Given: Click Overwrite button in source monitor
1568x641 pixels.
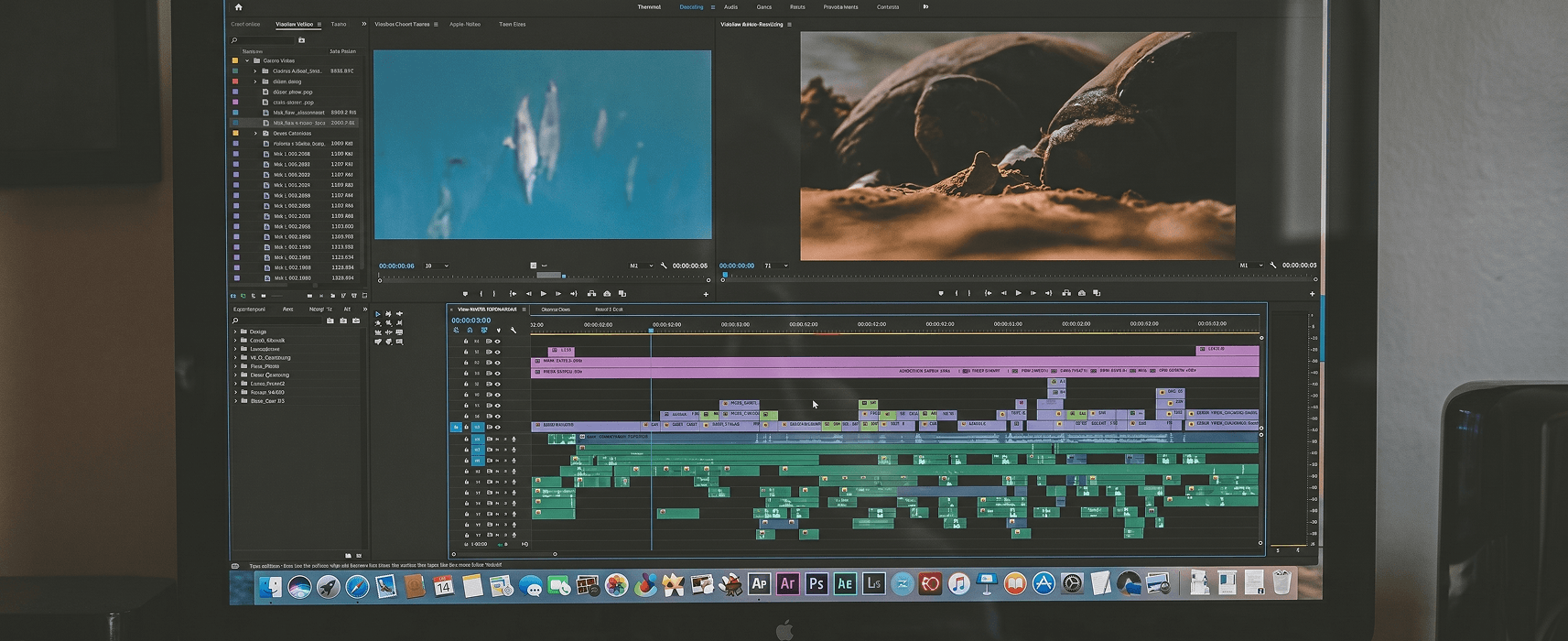Looking at the screenshot, I should coord(607,294).
